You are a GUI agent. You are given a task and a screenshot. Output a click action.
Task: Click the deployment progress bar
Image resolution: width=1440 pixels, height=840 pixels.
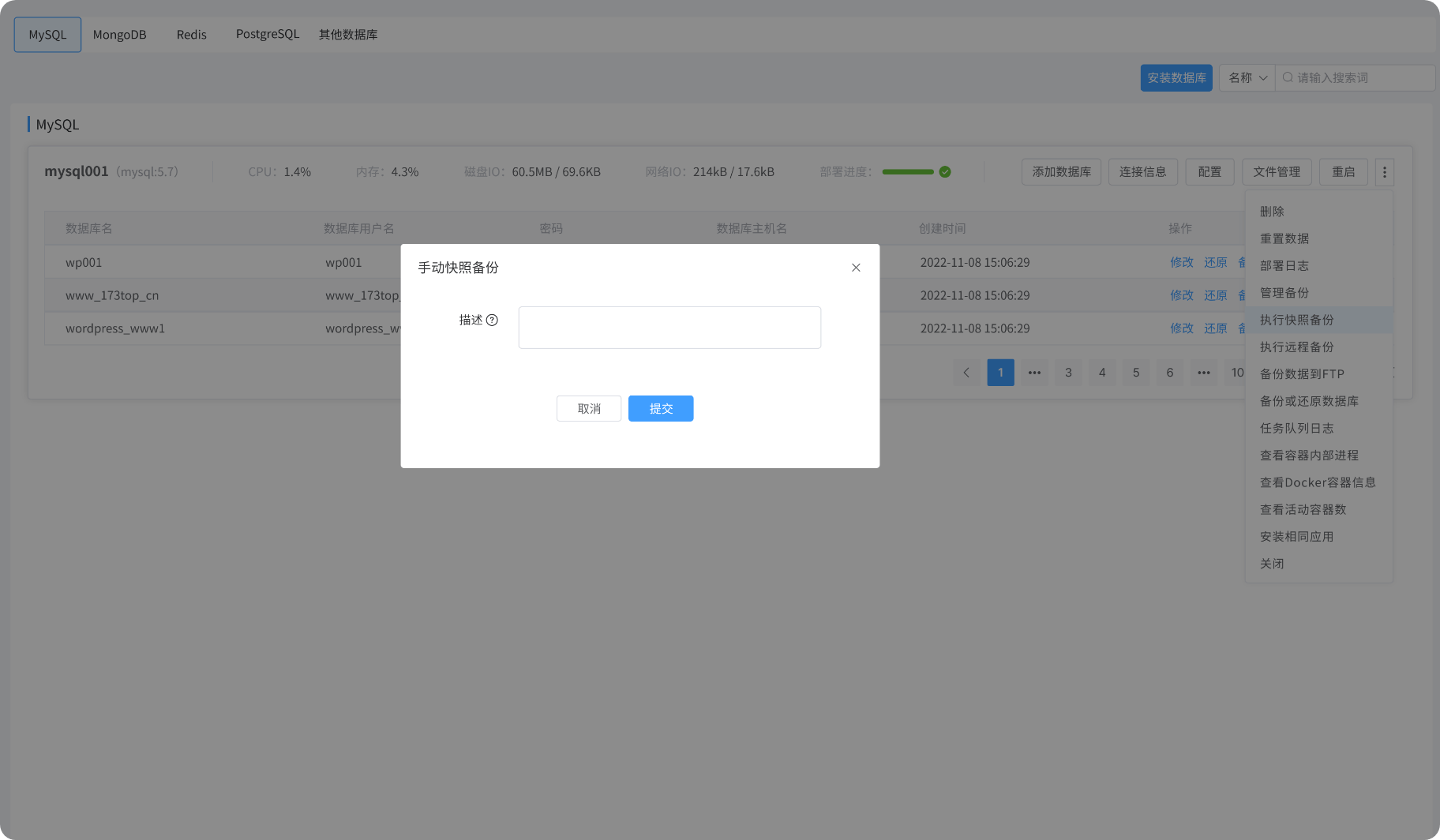pos(908,172)
